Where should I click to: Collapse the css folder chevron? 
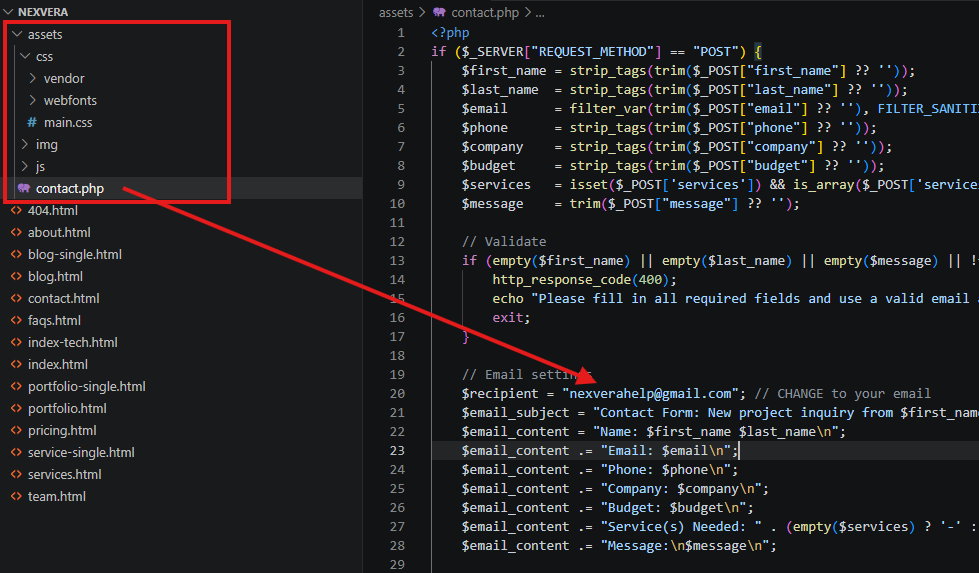click(26, 56)
